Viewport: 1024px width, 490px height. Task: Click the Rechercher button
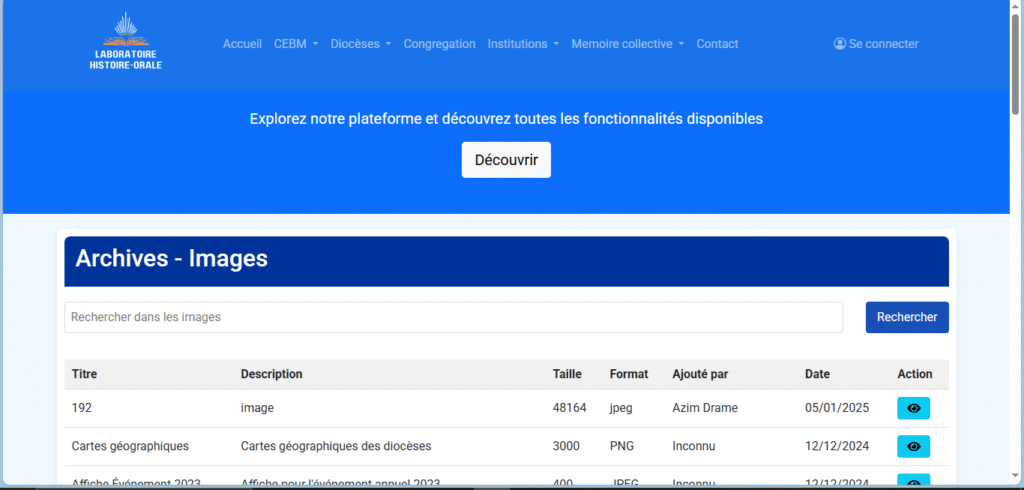coord(906,317)
